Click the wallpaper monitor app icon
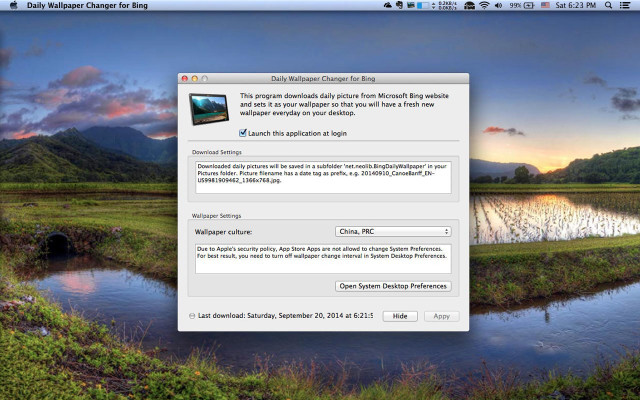 [209, 108]
